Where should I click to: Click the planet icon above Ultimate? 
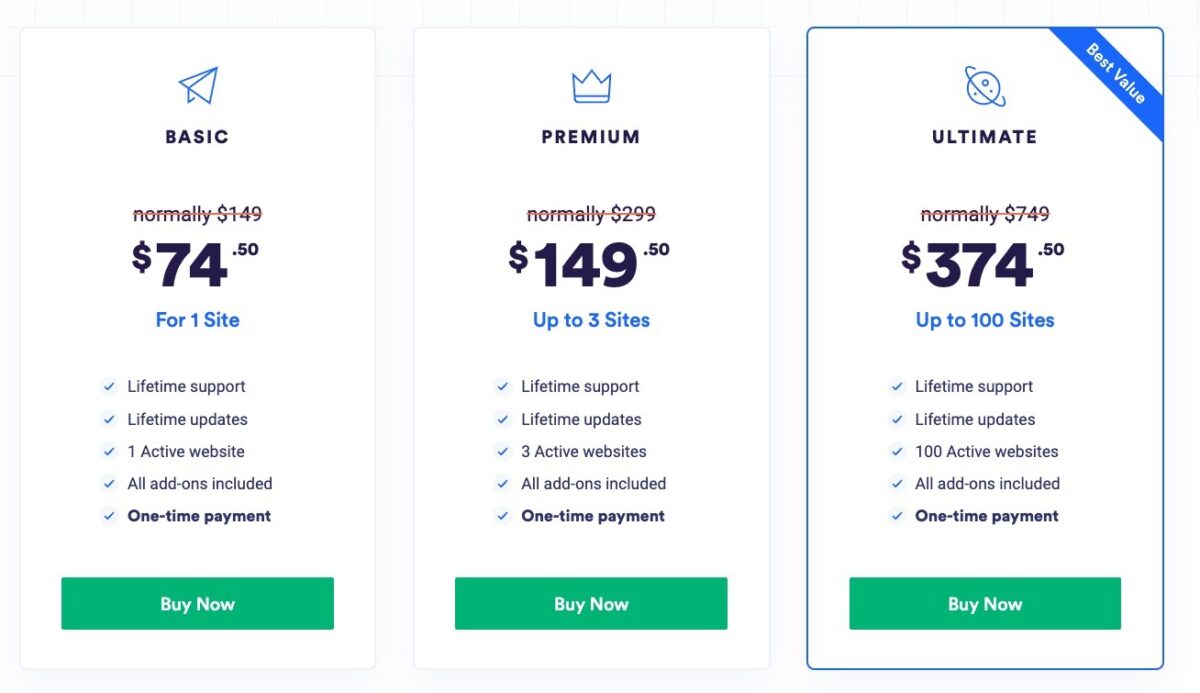pyautogui.click(x=985, y=86)
